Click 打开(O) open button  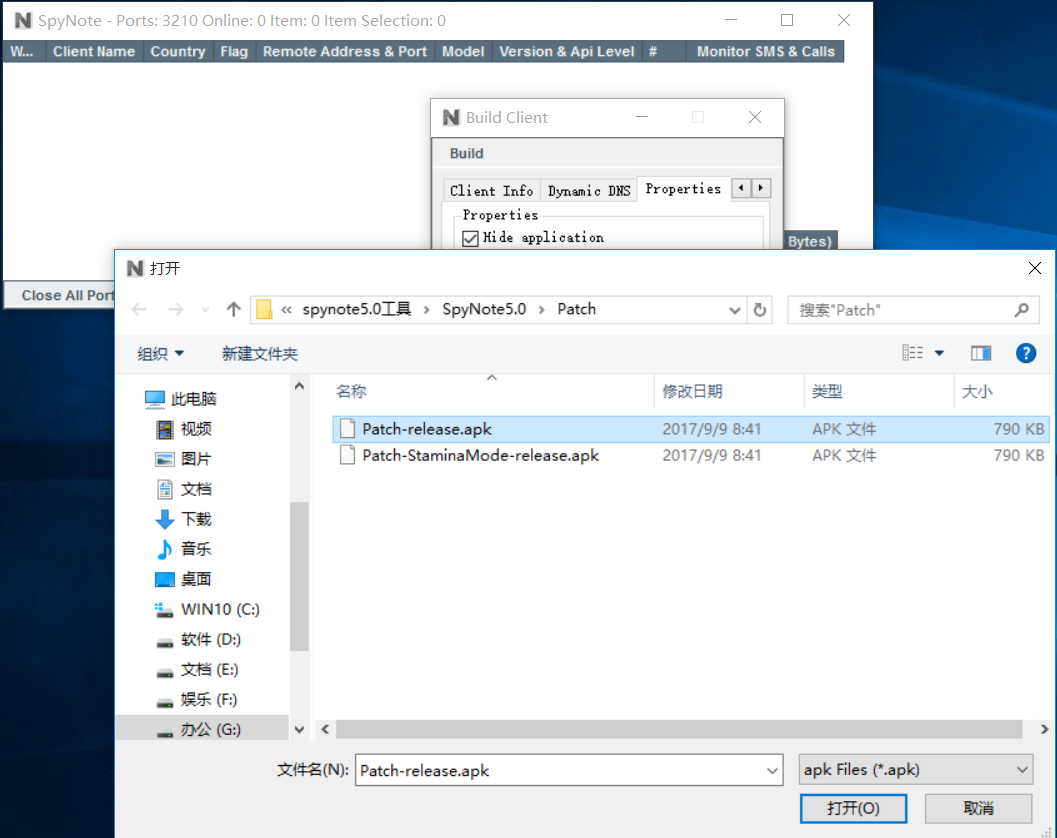(x=853, y=808)
